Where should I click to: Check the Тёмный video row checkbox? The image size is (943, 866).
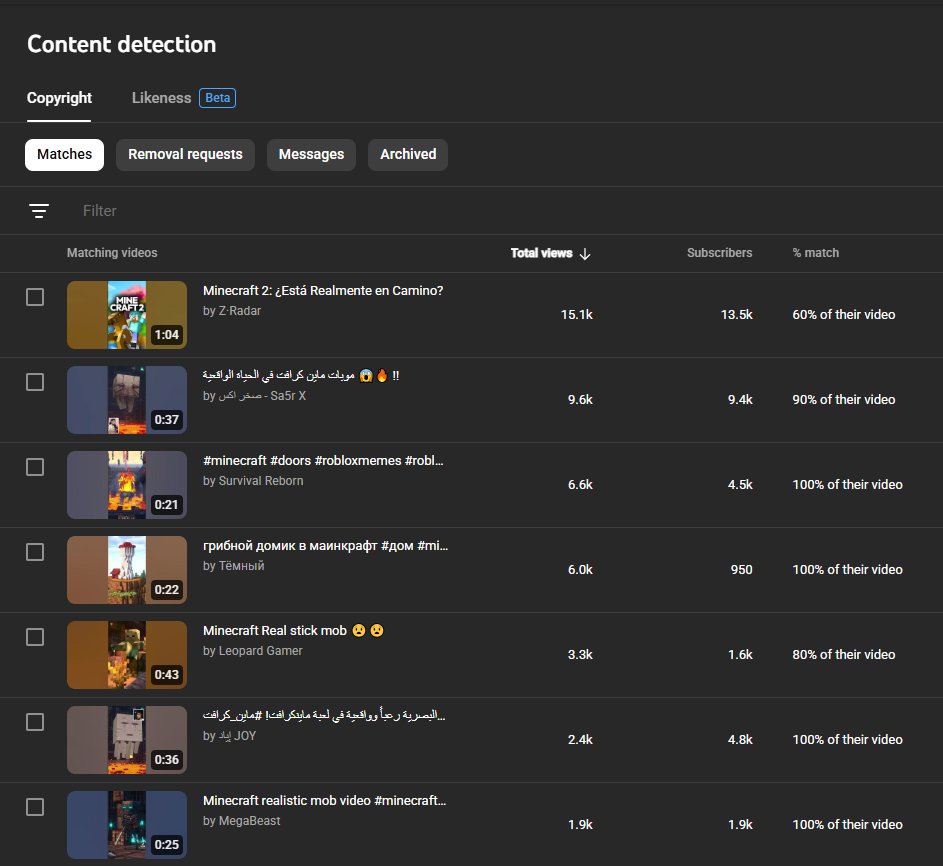[35, 552]
